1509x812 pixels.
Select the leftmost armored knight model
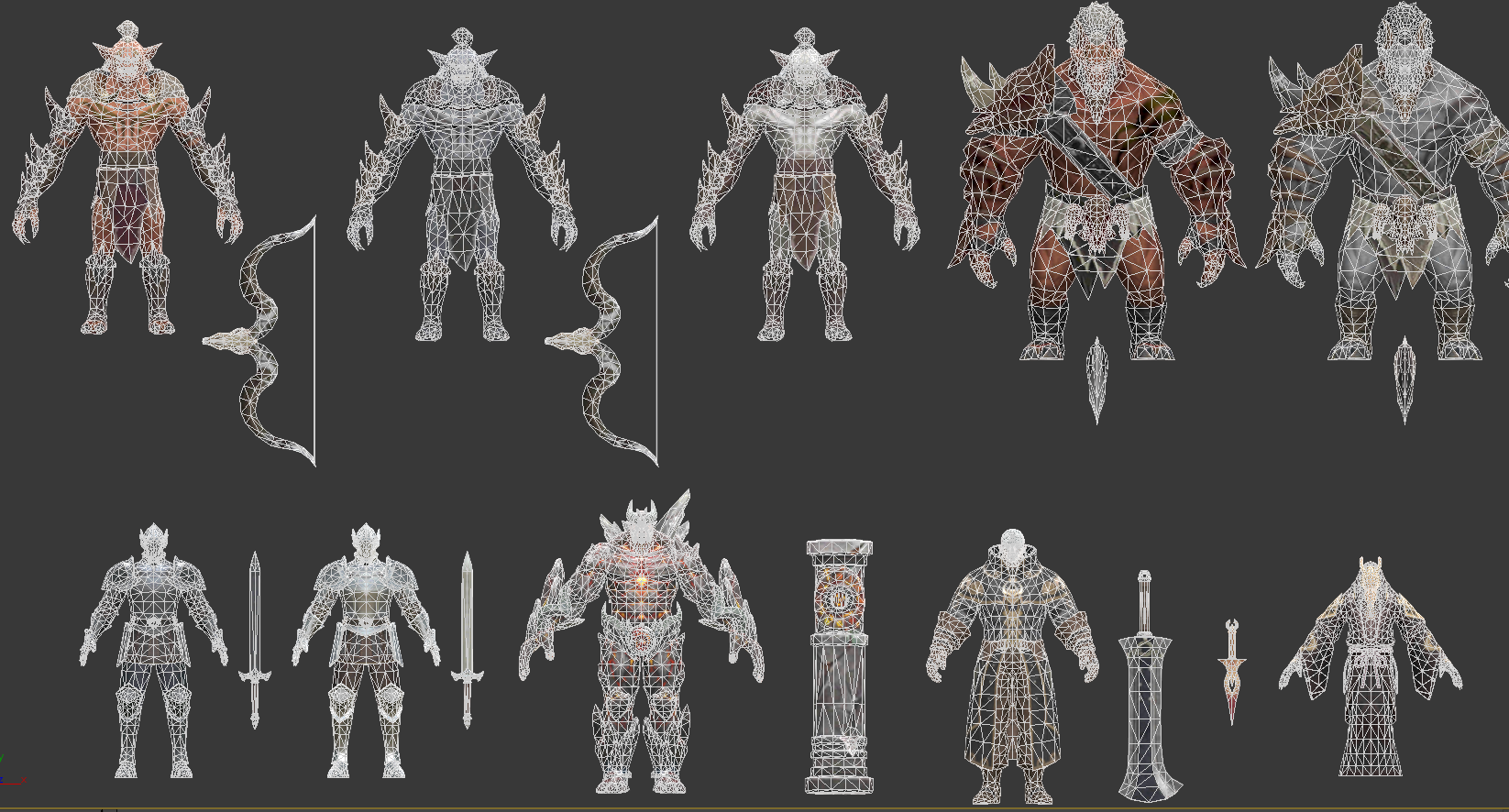[154, 652]
